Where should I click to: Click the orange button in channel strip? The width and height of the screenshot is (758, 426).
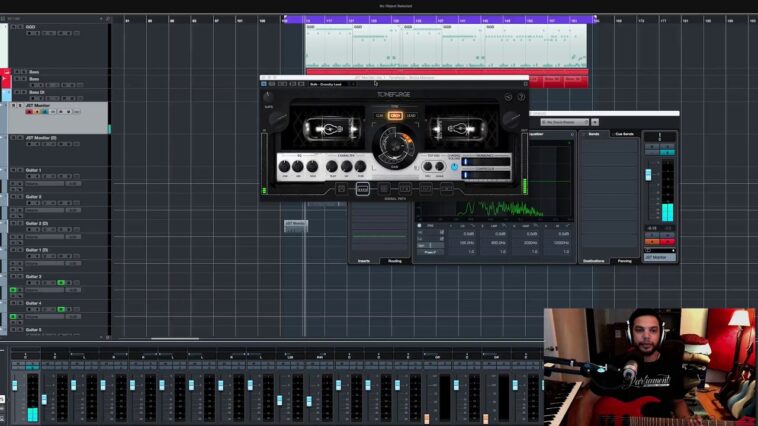(652, 241)
